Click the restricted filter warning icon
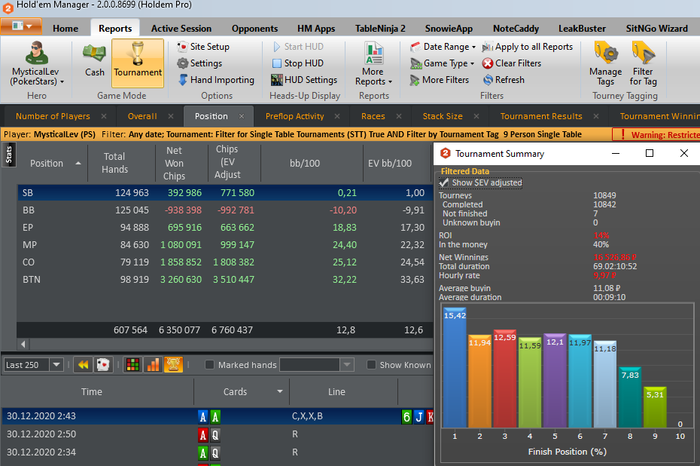Viewport: 700px width, 466px height. (621, 134)
